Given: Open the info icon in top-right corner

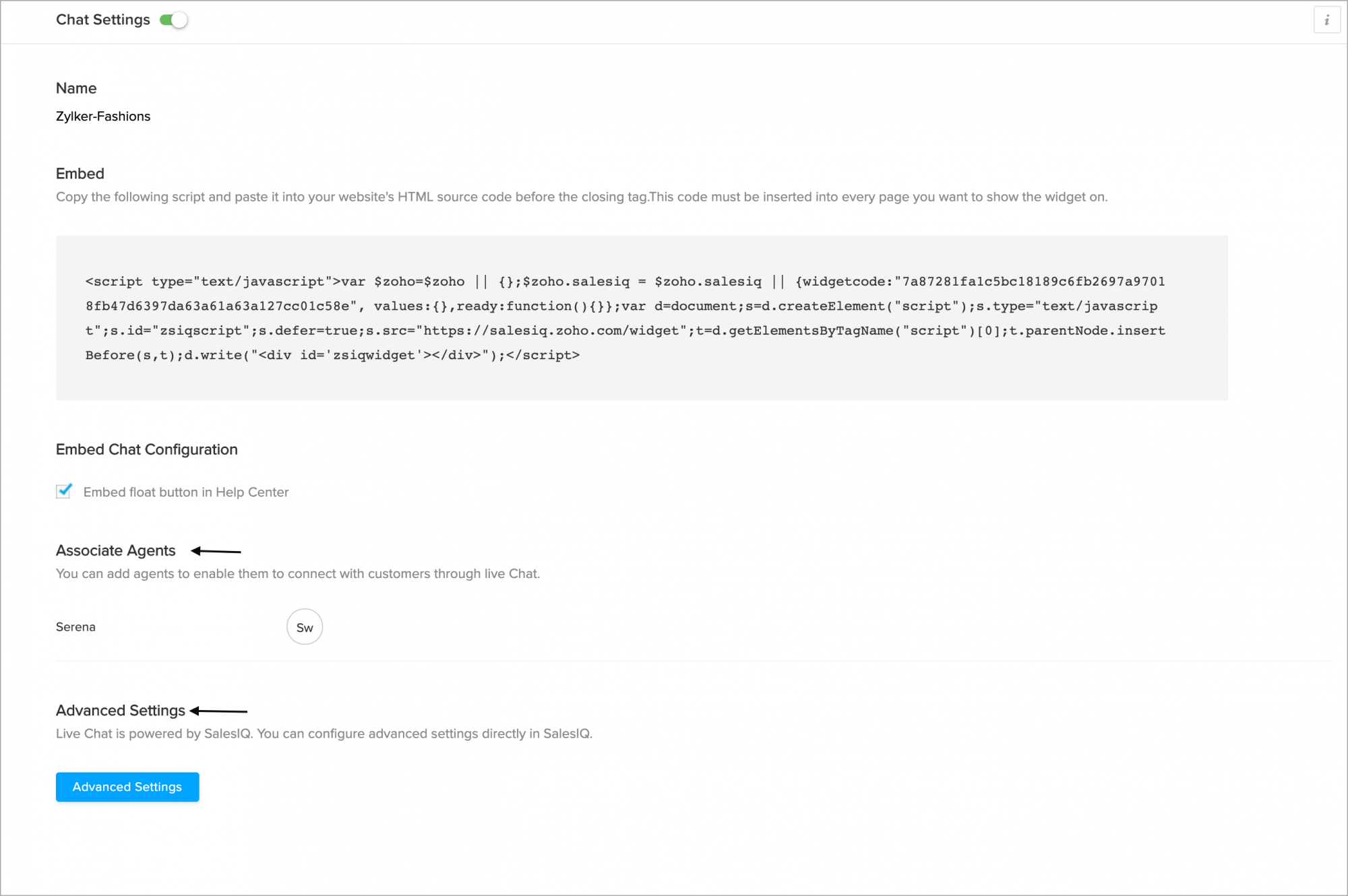Looking at the screenshot, I should (x=1326, y=20).
